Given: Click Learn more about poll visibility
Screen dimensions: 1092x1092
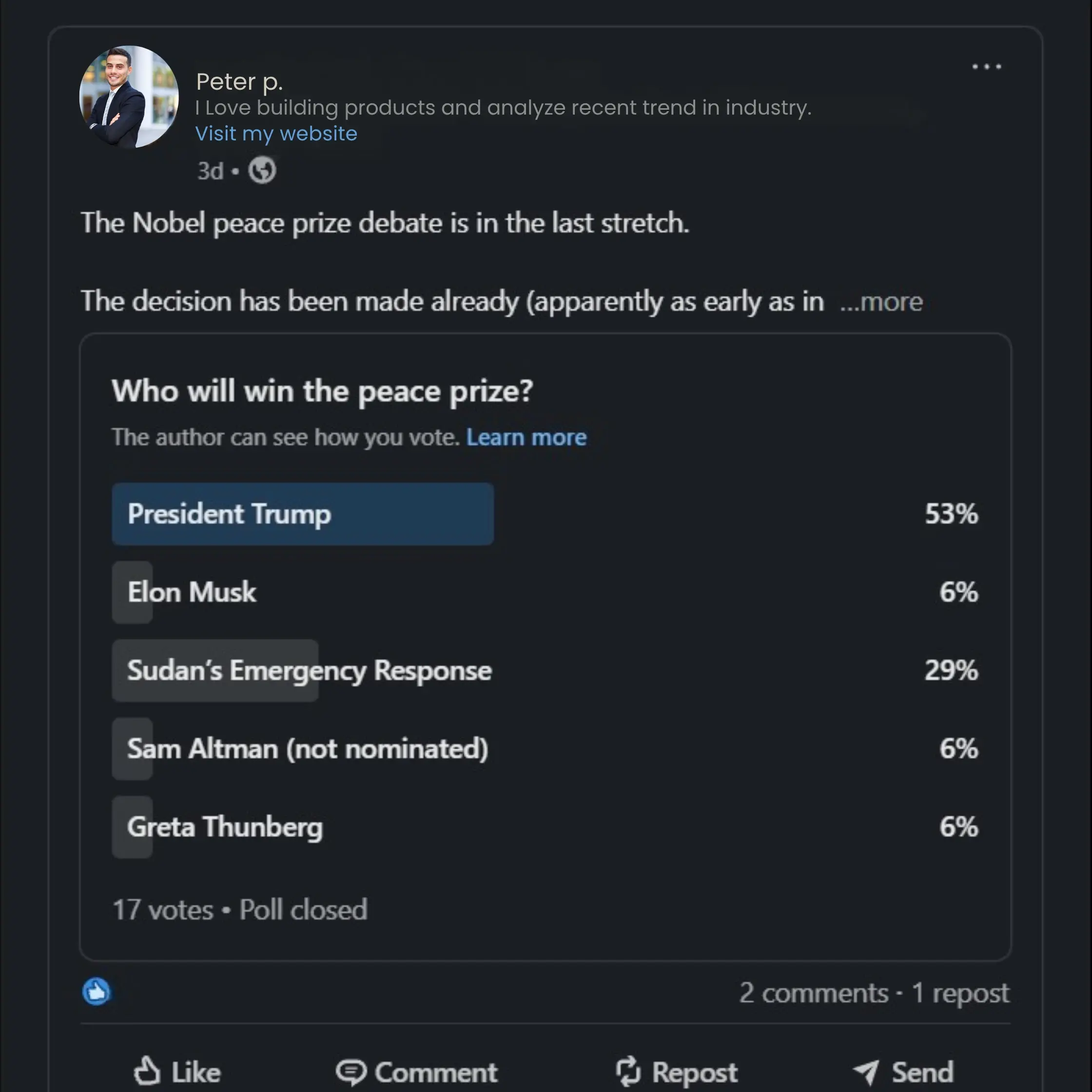Looking at the screenshot, I should tap(526, 437).
